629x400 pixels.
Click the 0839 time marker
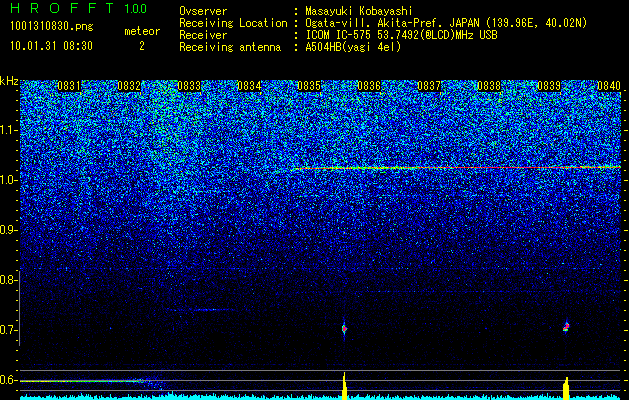pos(549,86)
